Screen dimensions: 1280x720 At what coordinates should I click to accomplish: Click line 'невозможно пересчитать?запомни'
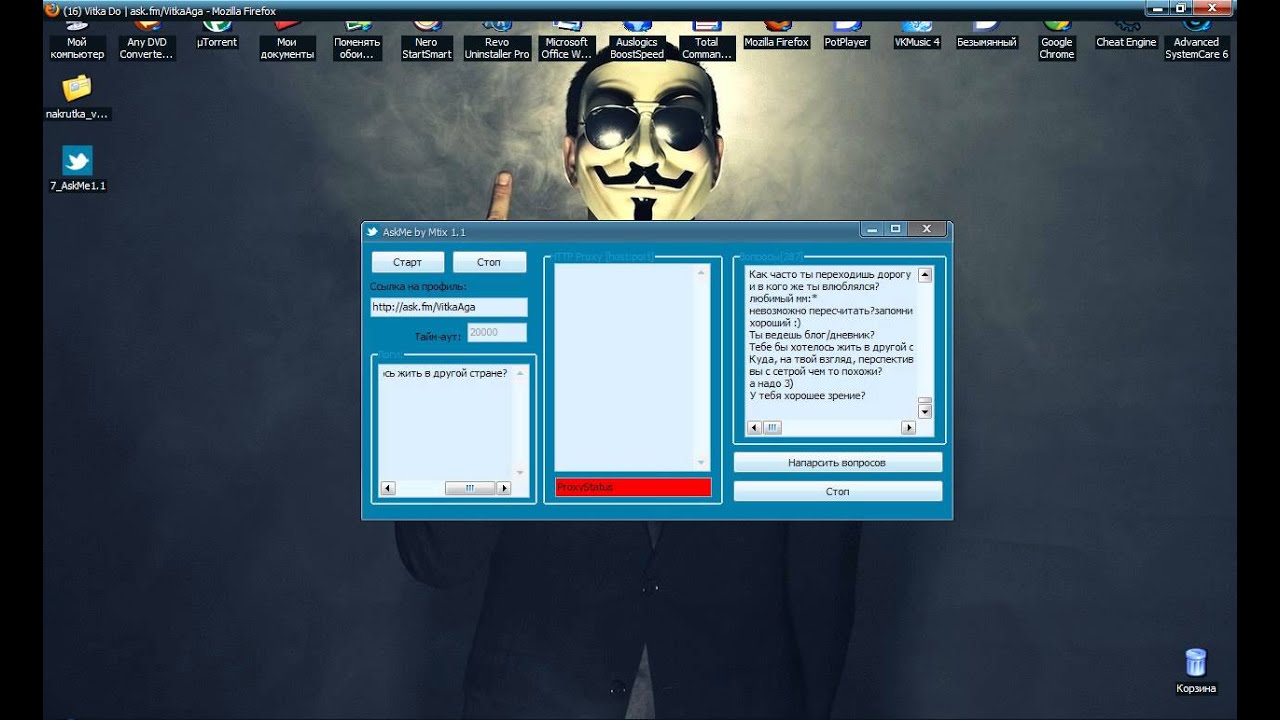(830, 310)
